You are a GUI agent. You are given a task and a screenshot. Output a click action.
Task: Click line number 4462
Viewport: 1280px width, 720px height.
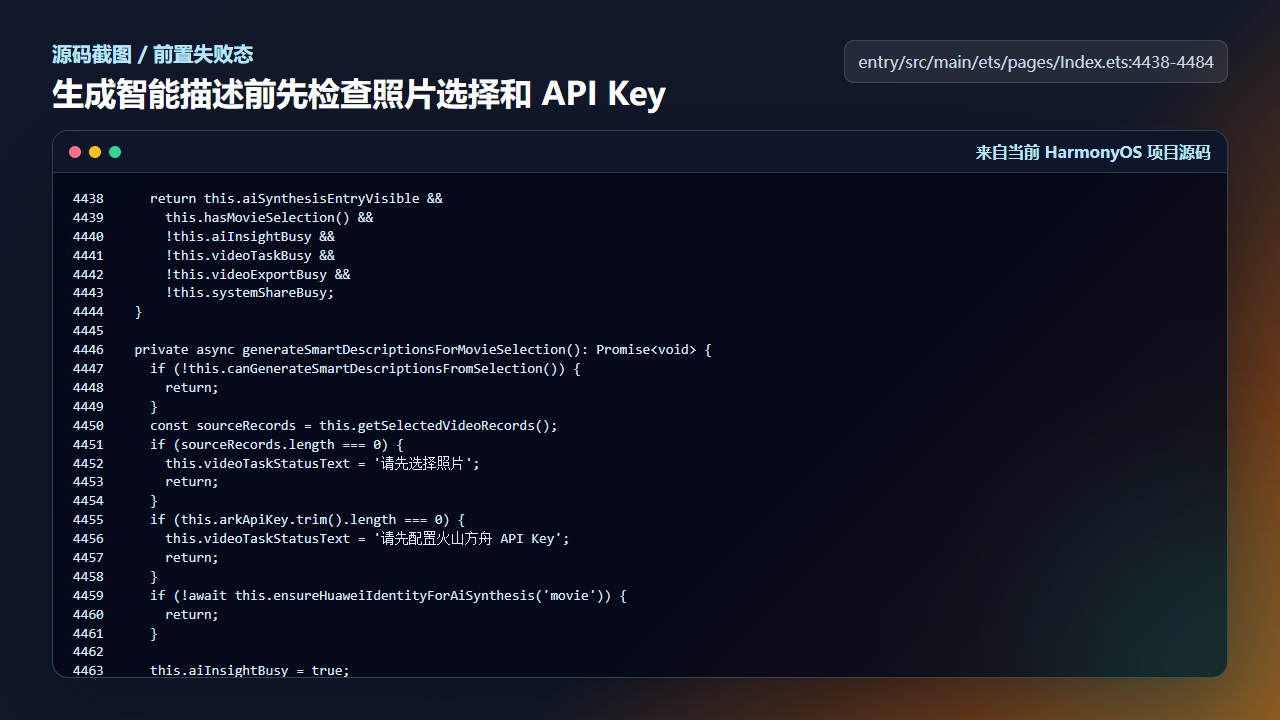[x=88, y=652]
